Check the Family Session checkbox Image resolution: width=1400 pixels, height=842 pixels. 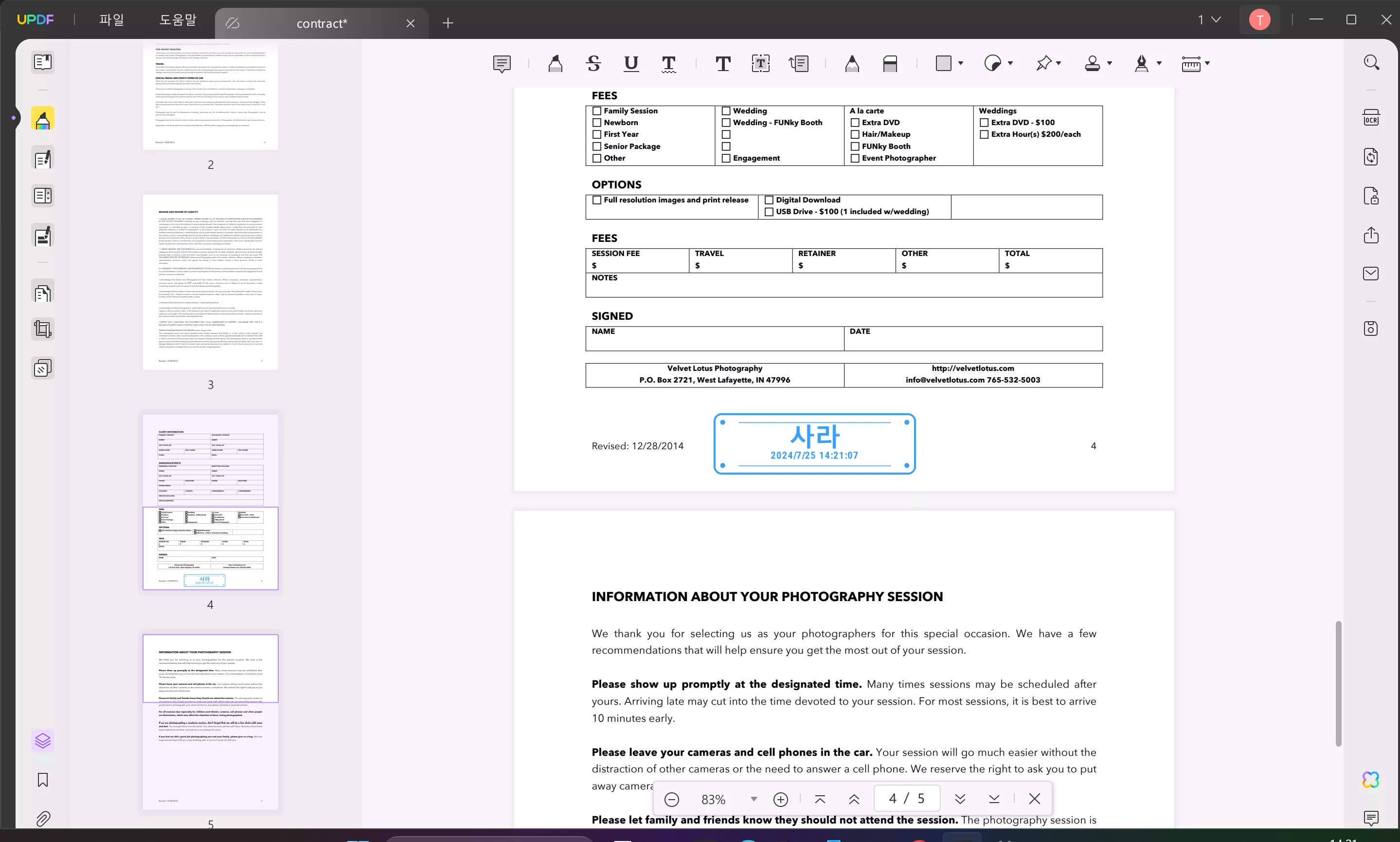[x=596, y=110]
